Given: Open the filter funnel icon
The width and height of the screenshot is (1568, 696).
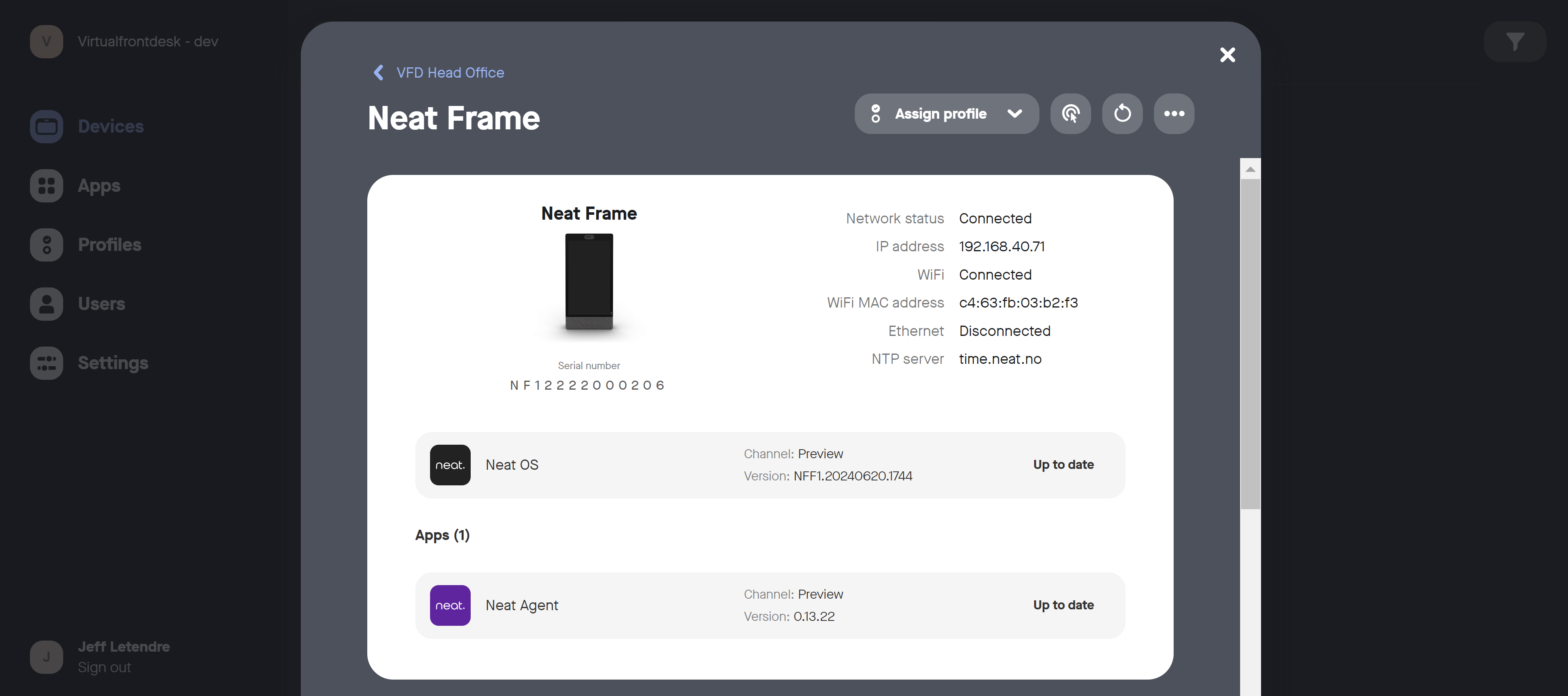Looking at the screenshot, I should coord(1514,41).
